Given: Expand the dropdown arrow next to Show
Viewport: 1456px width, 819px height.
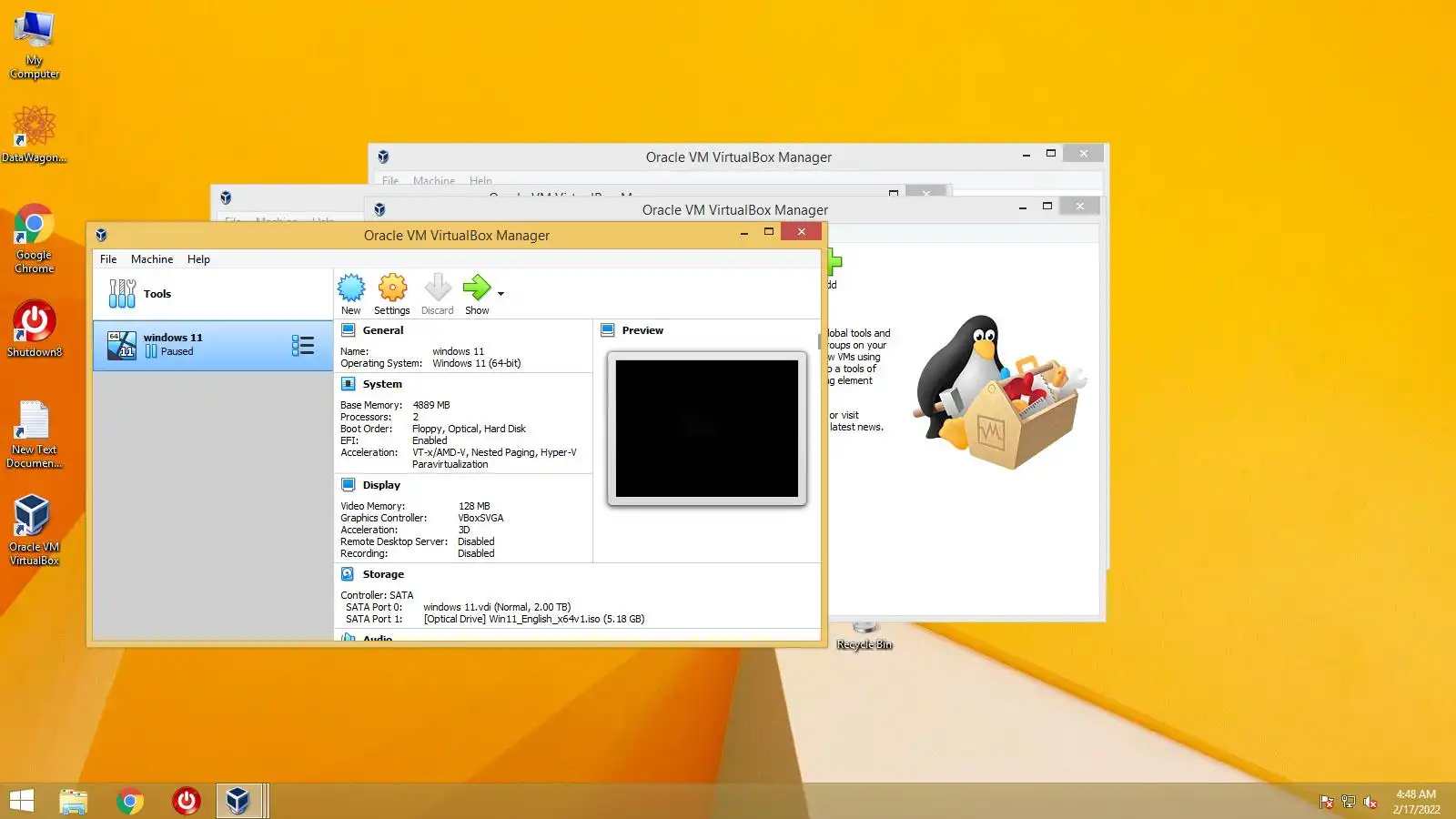Looking at the screenshot, I should (x=500, y=294).
